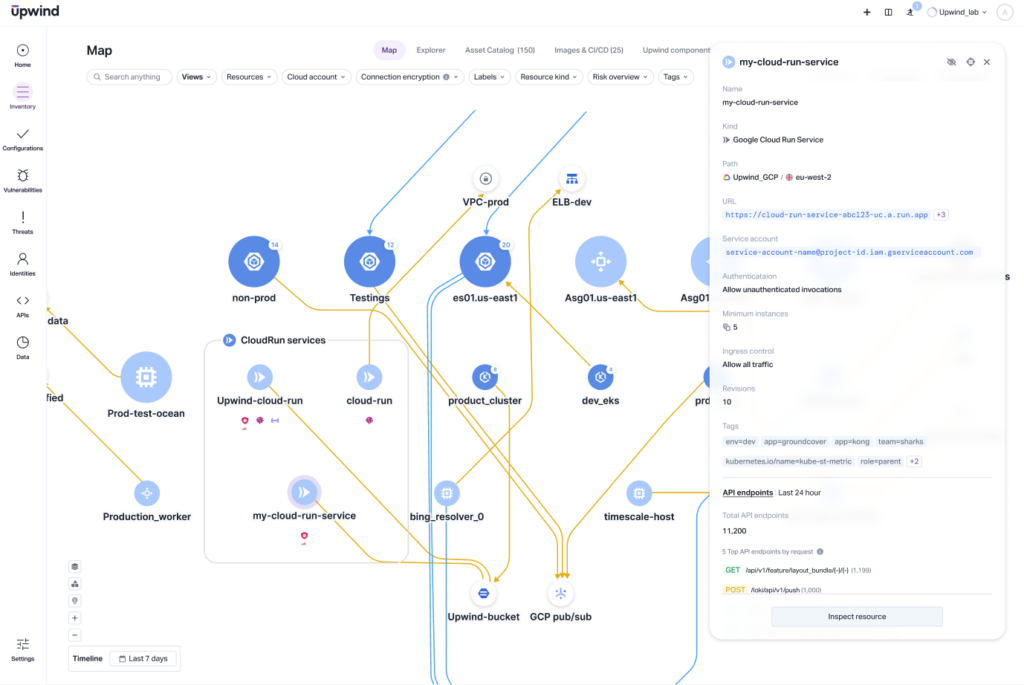Open the cloud-run-service URL link
The width and height of the screenshot is (1024, 685).
[x=826, y=215]
